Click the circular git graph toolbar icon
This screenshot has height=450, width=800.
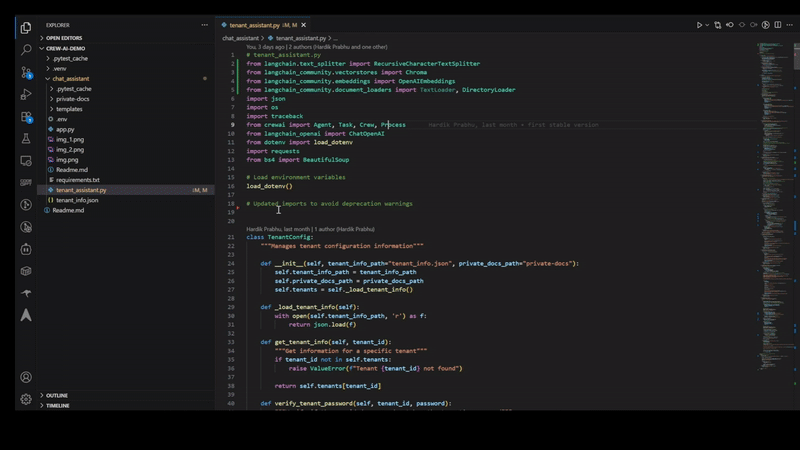coord(766,25)
